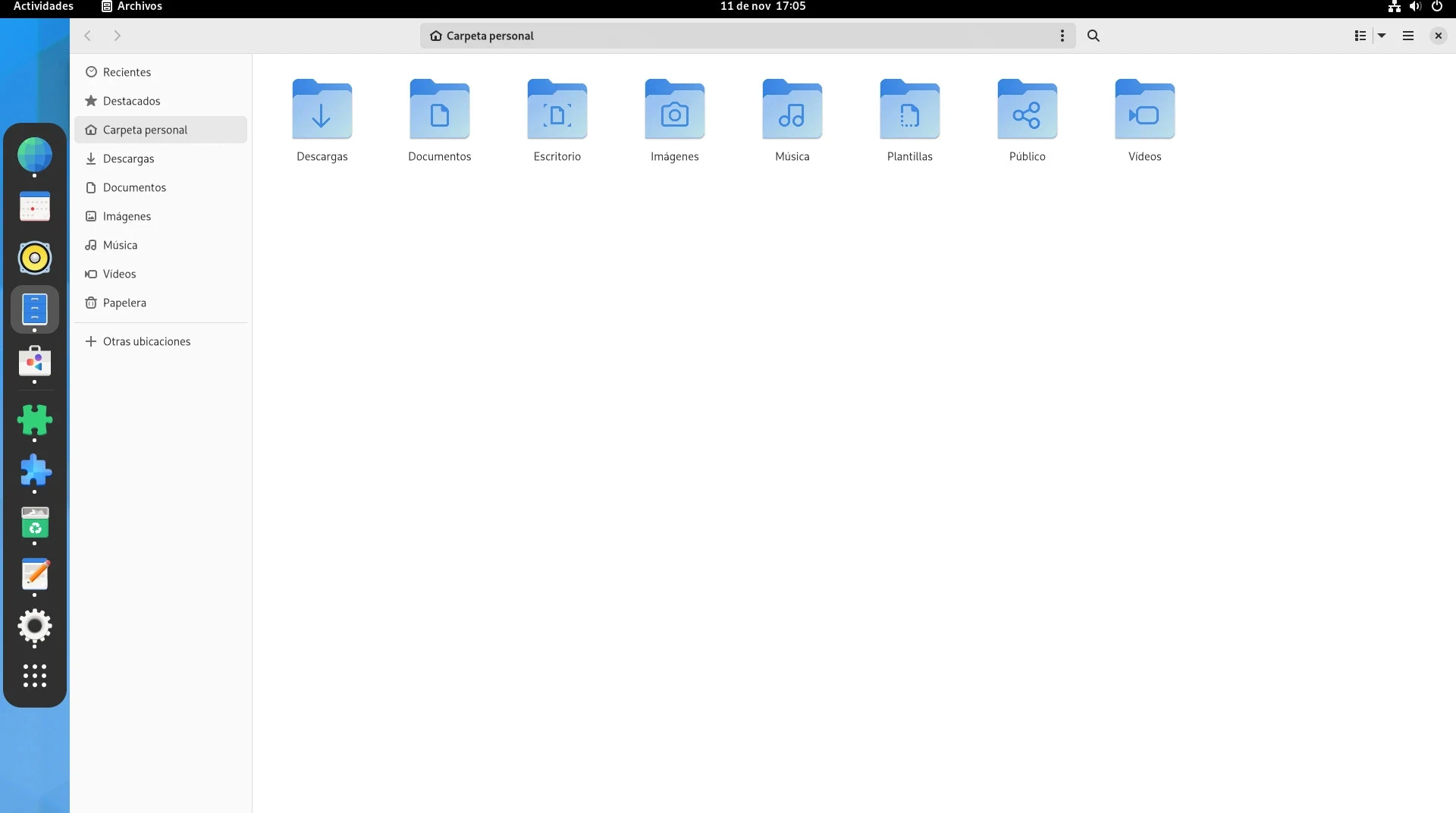The image size is (1456, 813).
Task: Open the Imágenes camera folder
Action: pos(674,111)
